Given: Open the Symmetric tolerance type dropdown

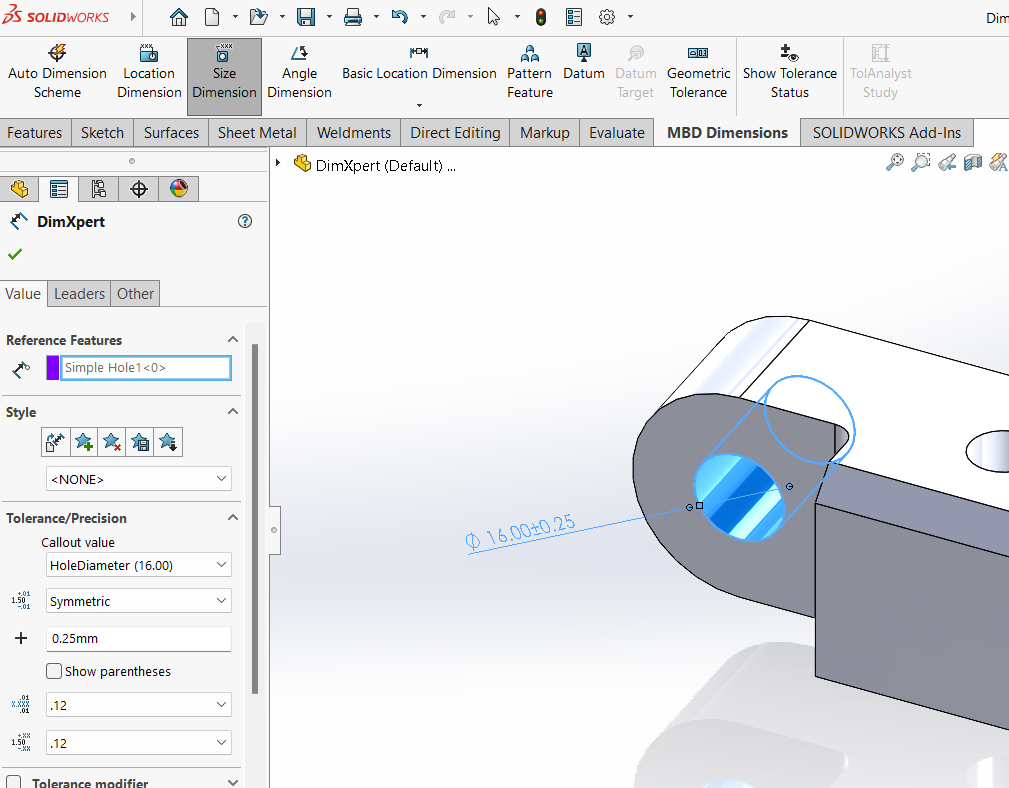Looking at the screenshot, I should [x=138, y=600].
